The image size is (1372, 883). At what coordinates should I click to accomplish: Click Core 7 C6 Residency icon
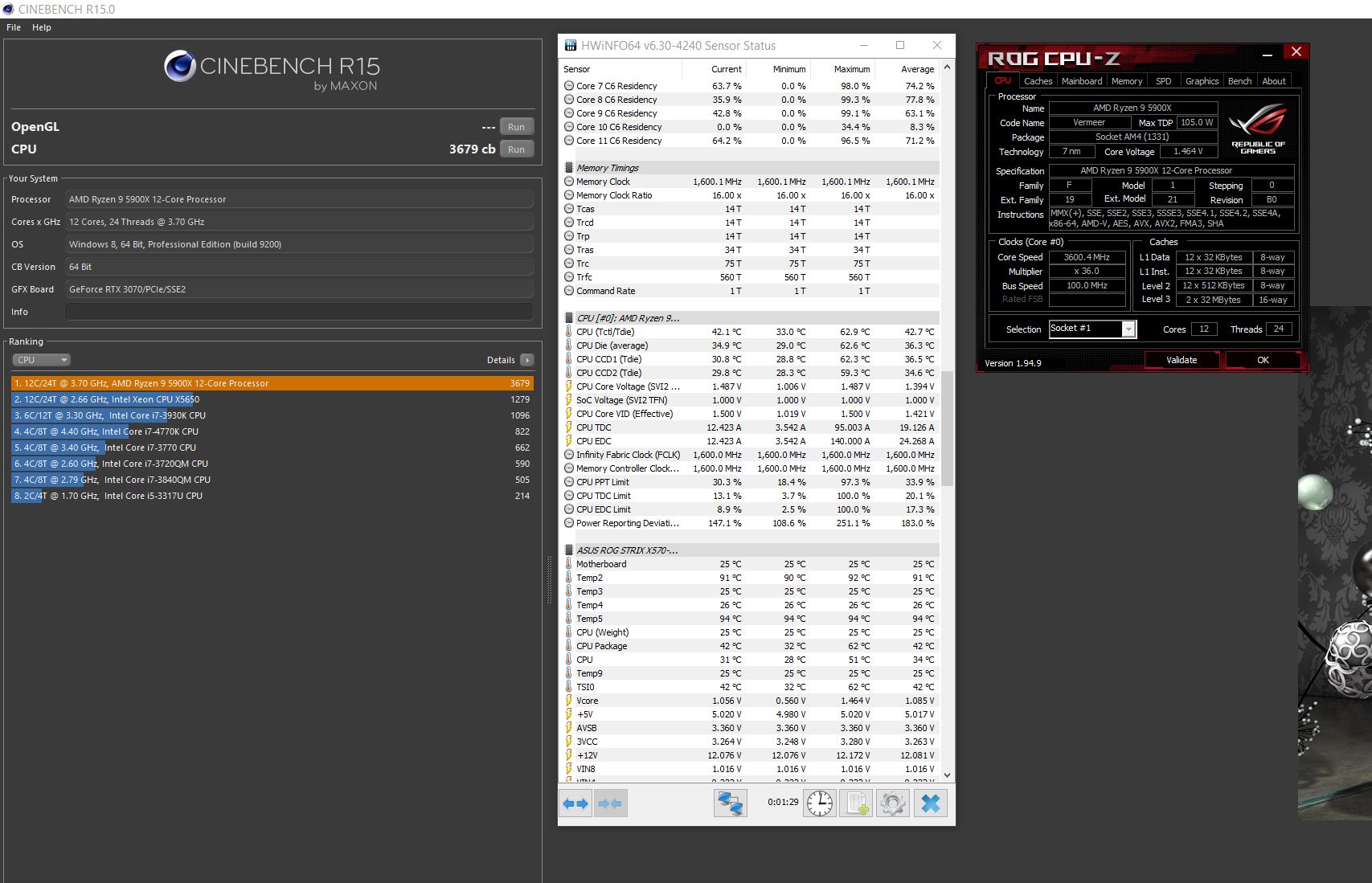coord(569,86)
